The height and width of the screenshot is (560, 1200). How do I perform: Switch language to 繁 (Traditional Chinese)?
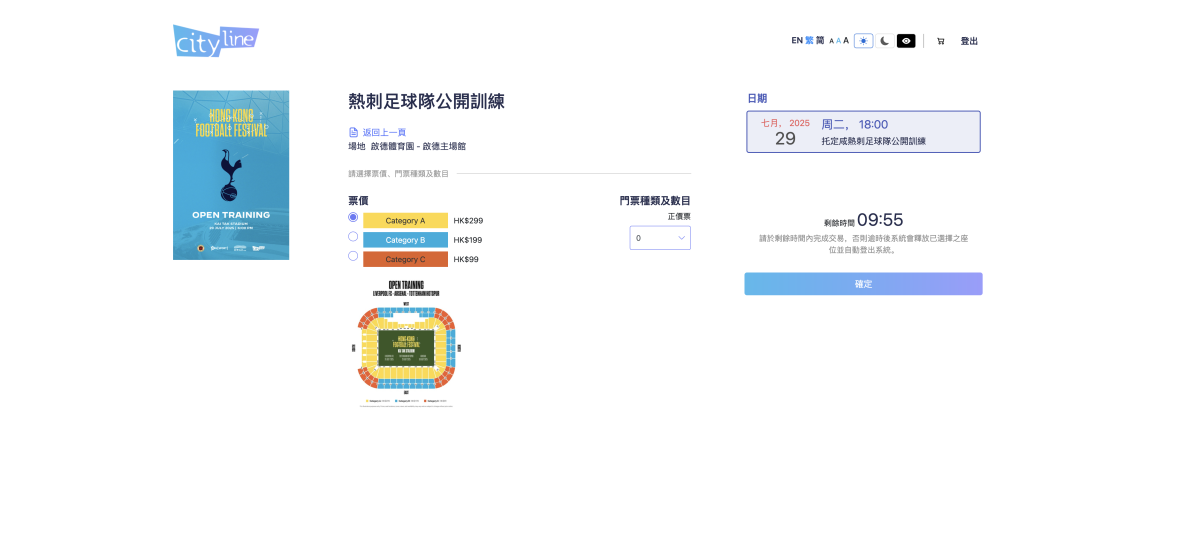pos(809,41)
